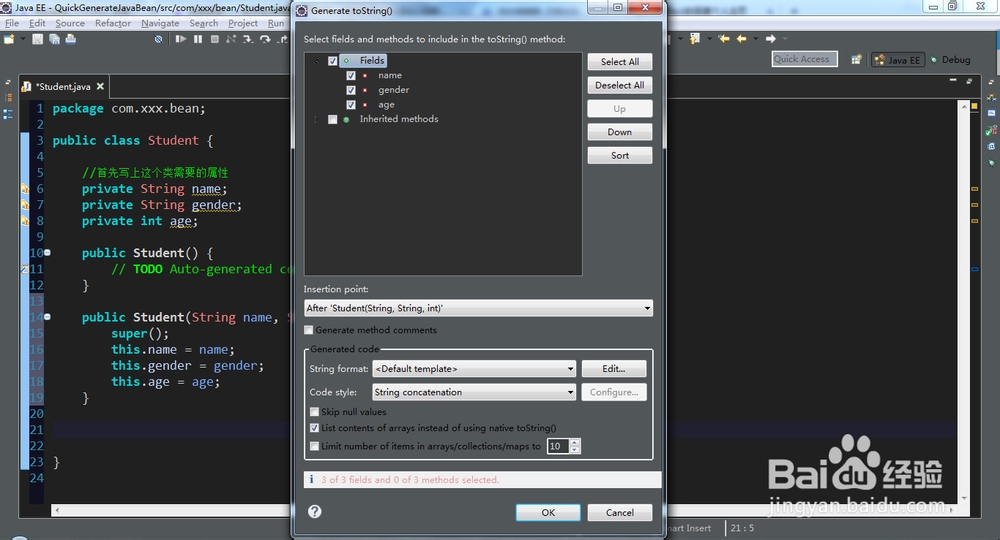Select the Student.java editor tab

pyautogui.click(x=63, y=86)
